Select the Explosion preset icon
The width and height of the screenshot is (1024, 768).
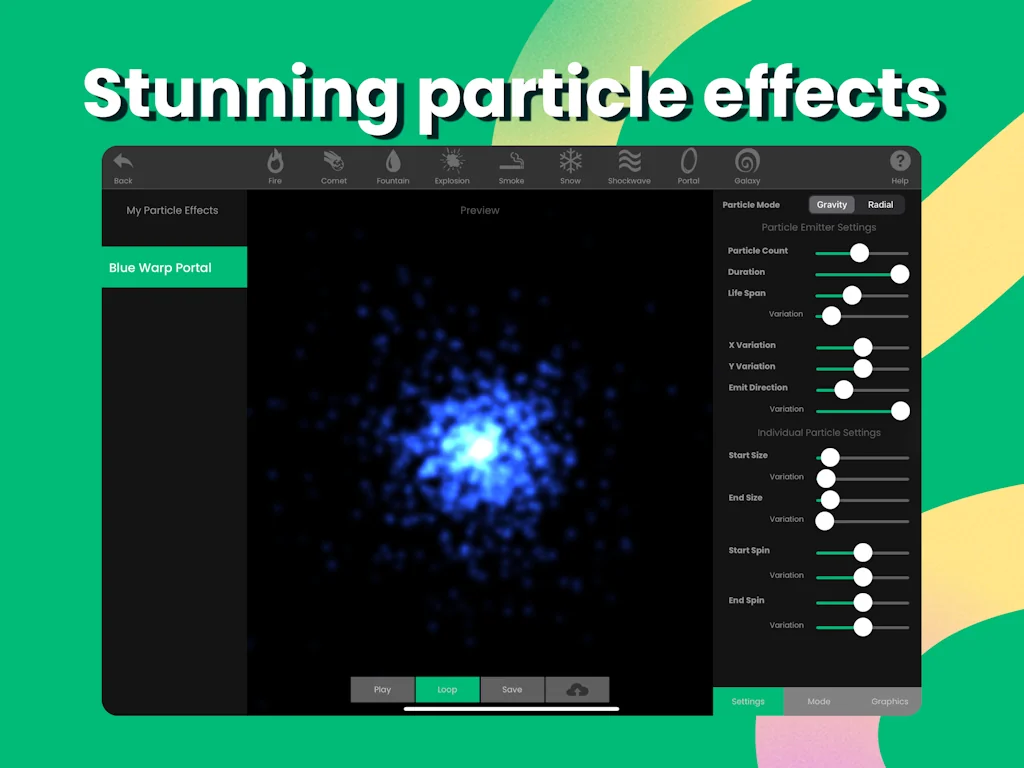tap(452, 162)
